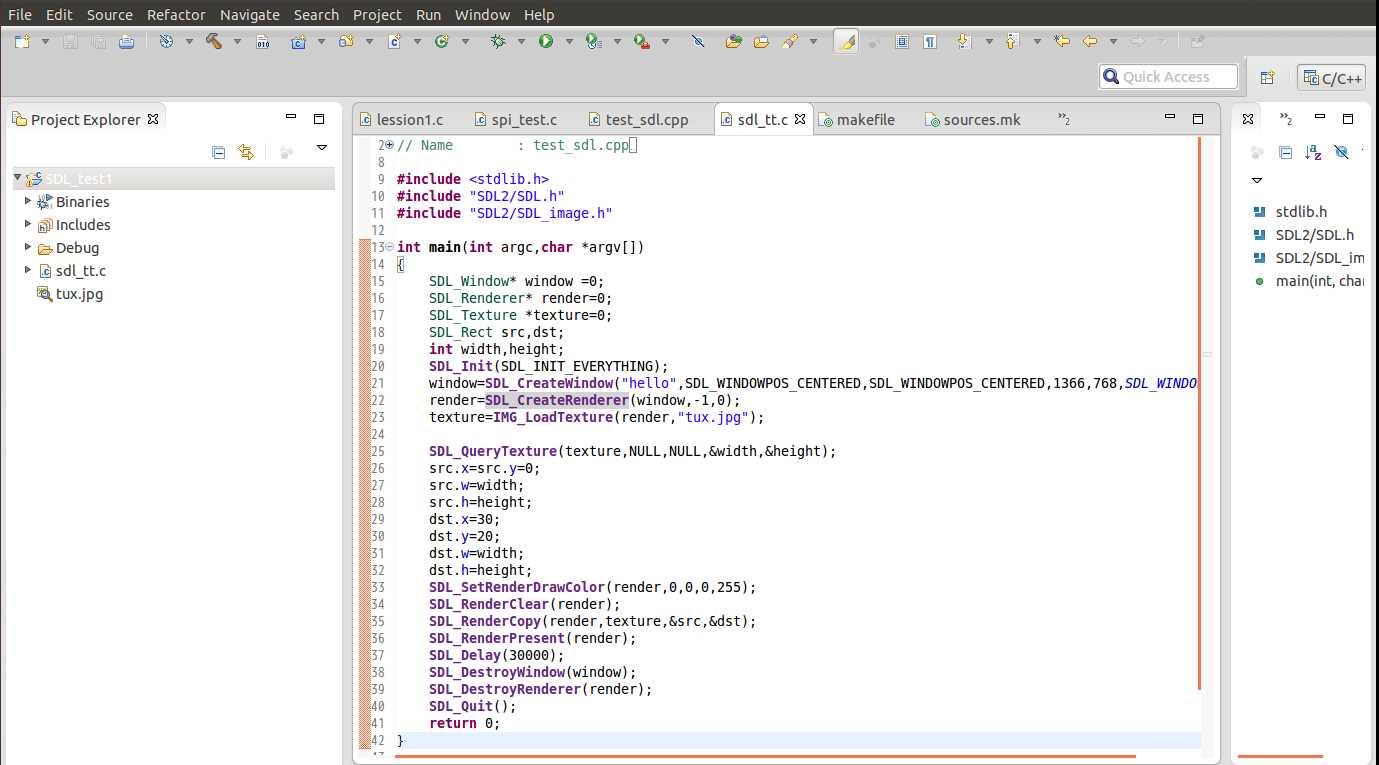This screenshot has height=765, width=1379.
Task: Click the Open Perspective icon
Action: coord(1267,77)
